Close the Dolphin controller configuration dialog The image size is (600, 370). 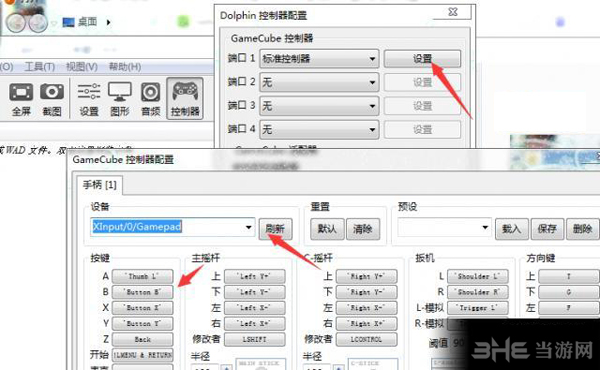coord(453,12)
